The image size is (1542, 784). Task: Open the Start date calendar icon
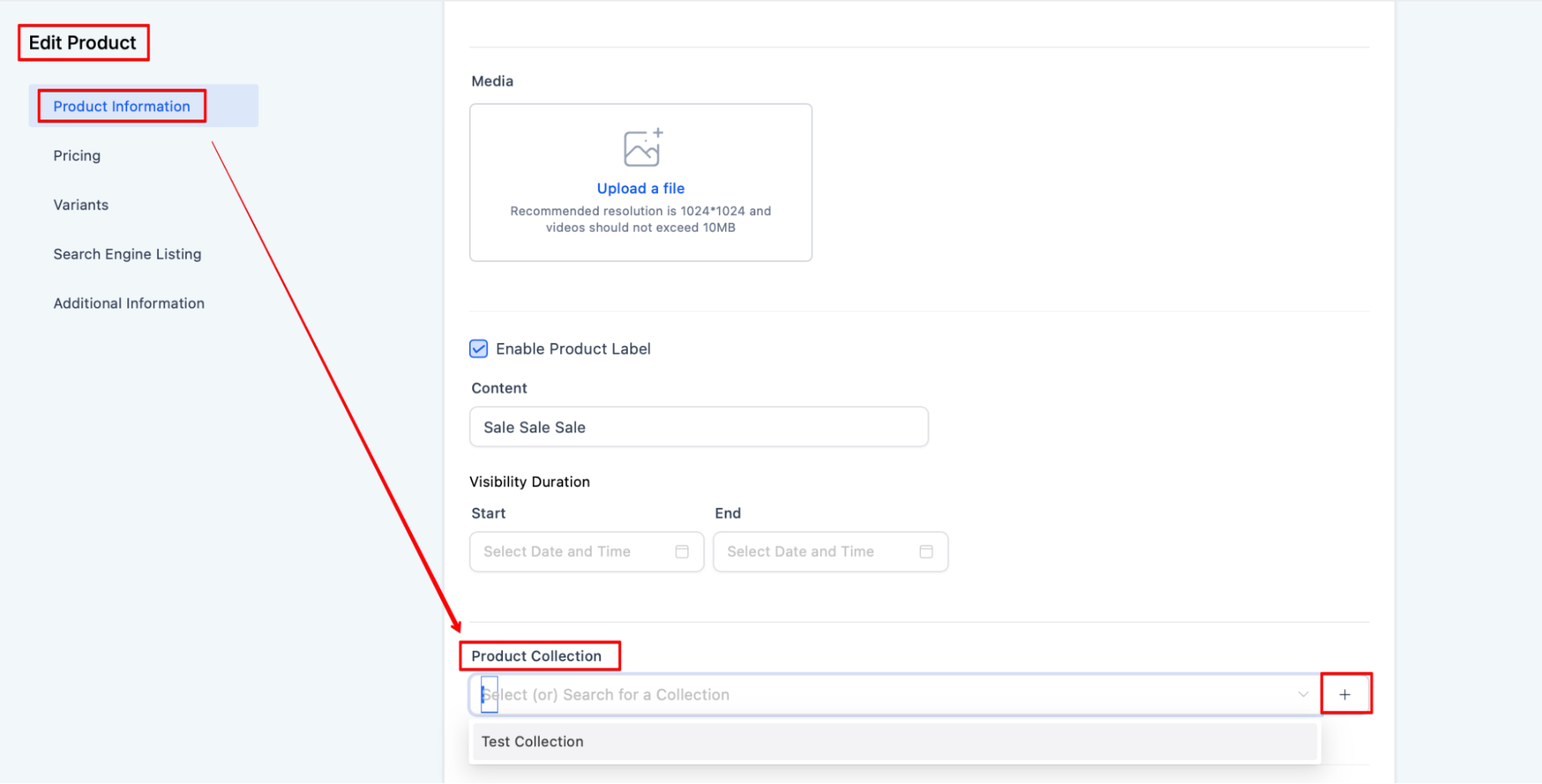tap(682, 552)
